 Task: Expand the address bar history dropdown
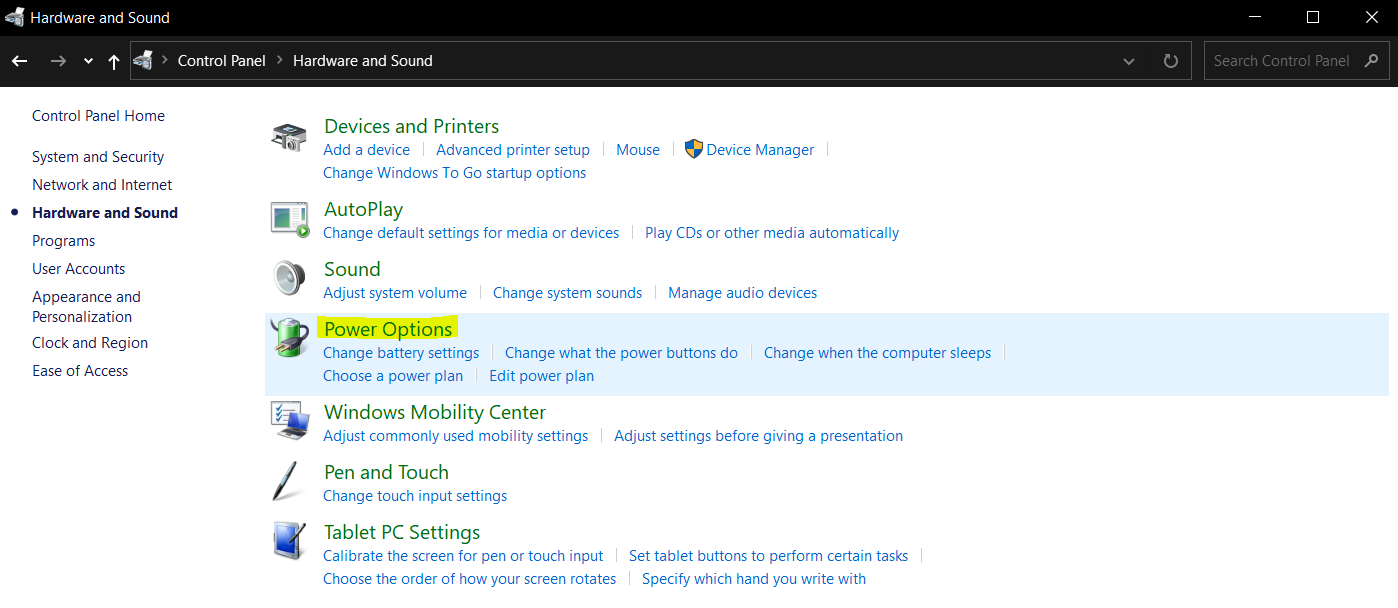(1129, 61)
